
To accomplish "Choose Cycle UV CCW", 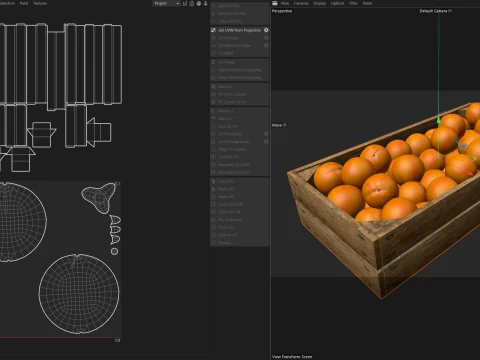I will [x=240, y=204].
